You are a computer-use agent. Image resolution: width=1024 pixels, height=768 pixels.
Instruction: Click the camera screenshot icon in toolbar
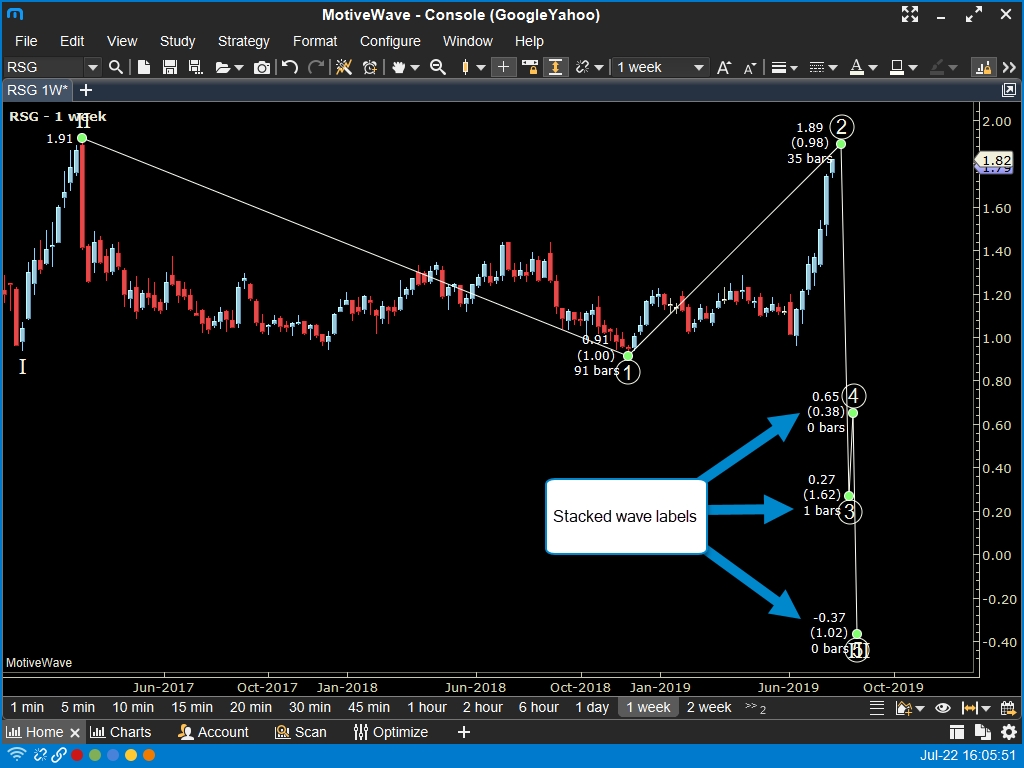point(262,67)
